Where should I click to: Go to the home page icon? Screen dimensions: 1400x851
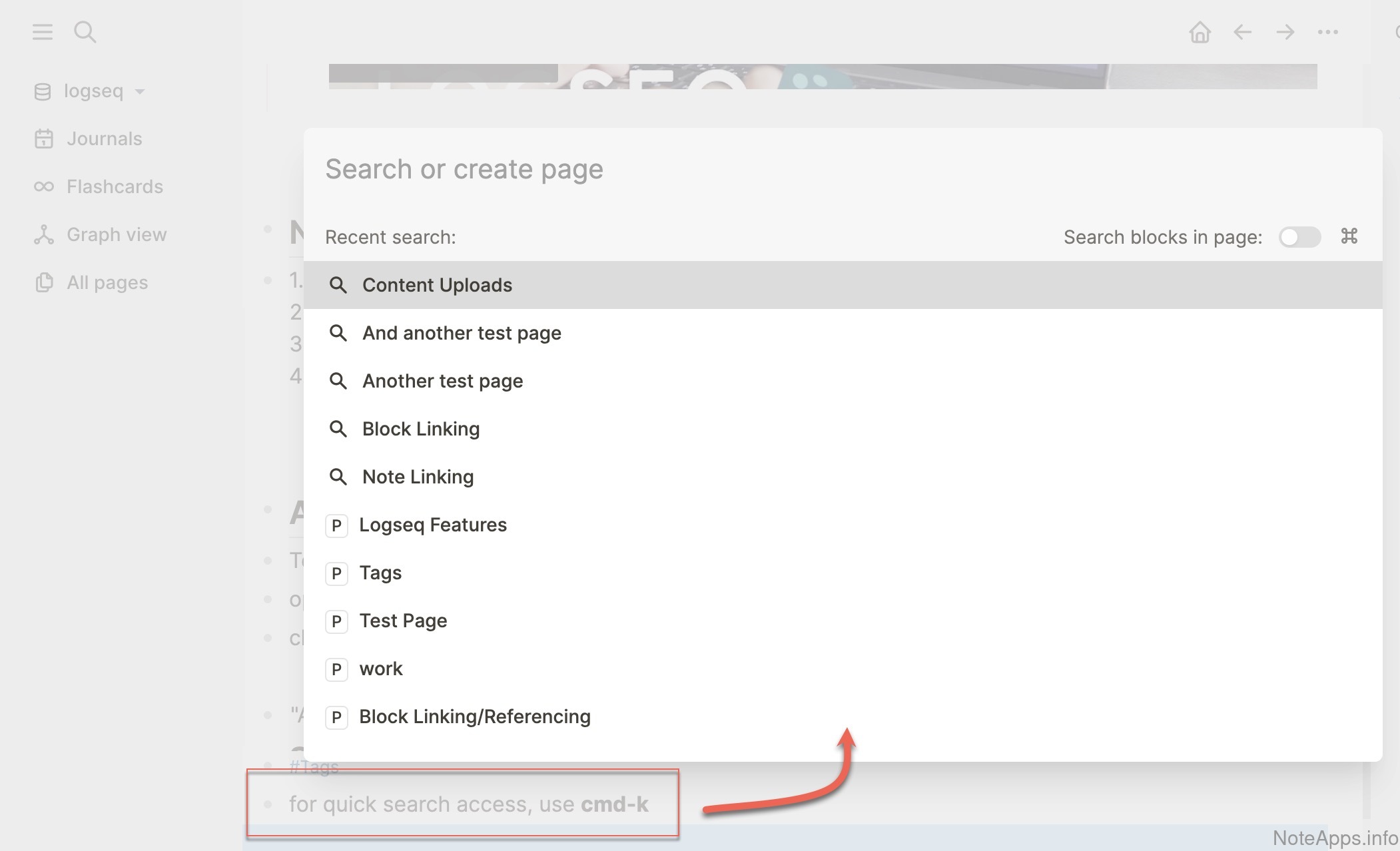pyautogui.click(x=1200, y=32)
